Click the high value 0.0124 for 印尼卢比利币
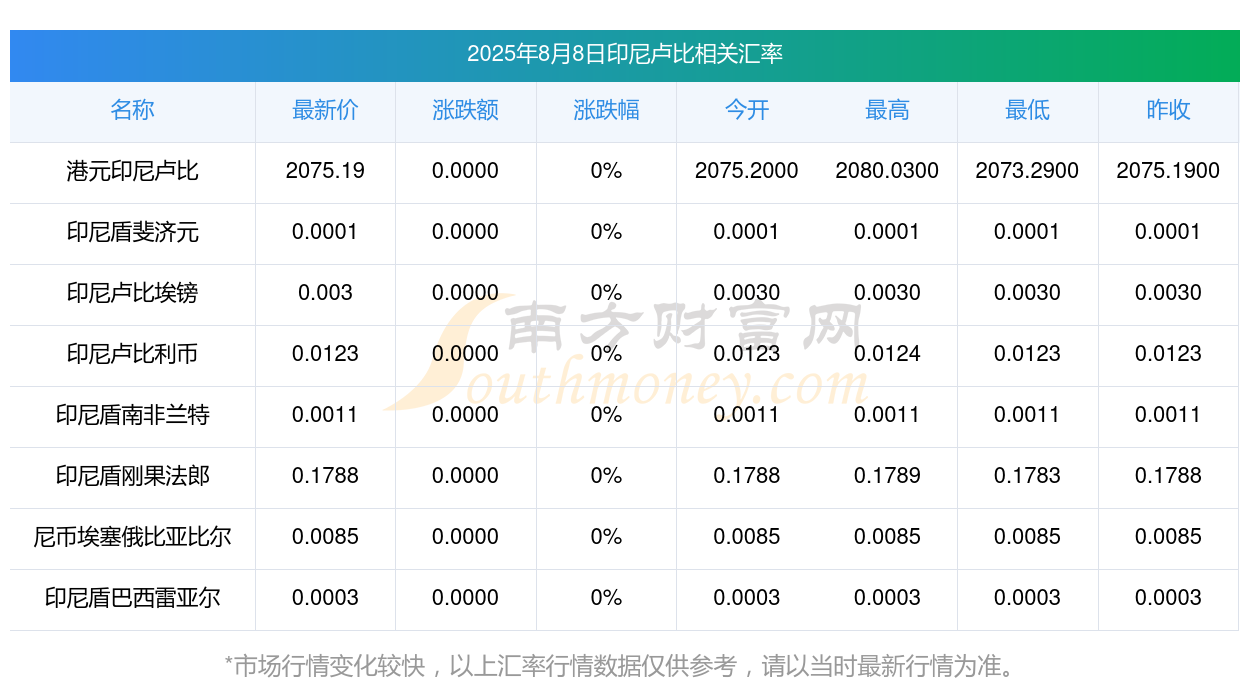The image size is (1250, 698). (887, 354)
